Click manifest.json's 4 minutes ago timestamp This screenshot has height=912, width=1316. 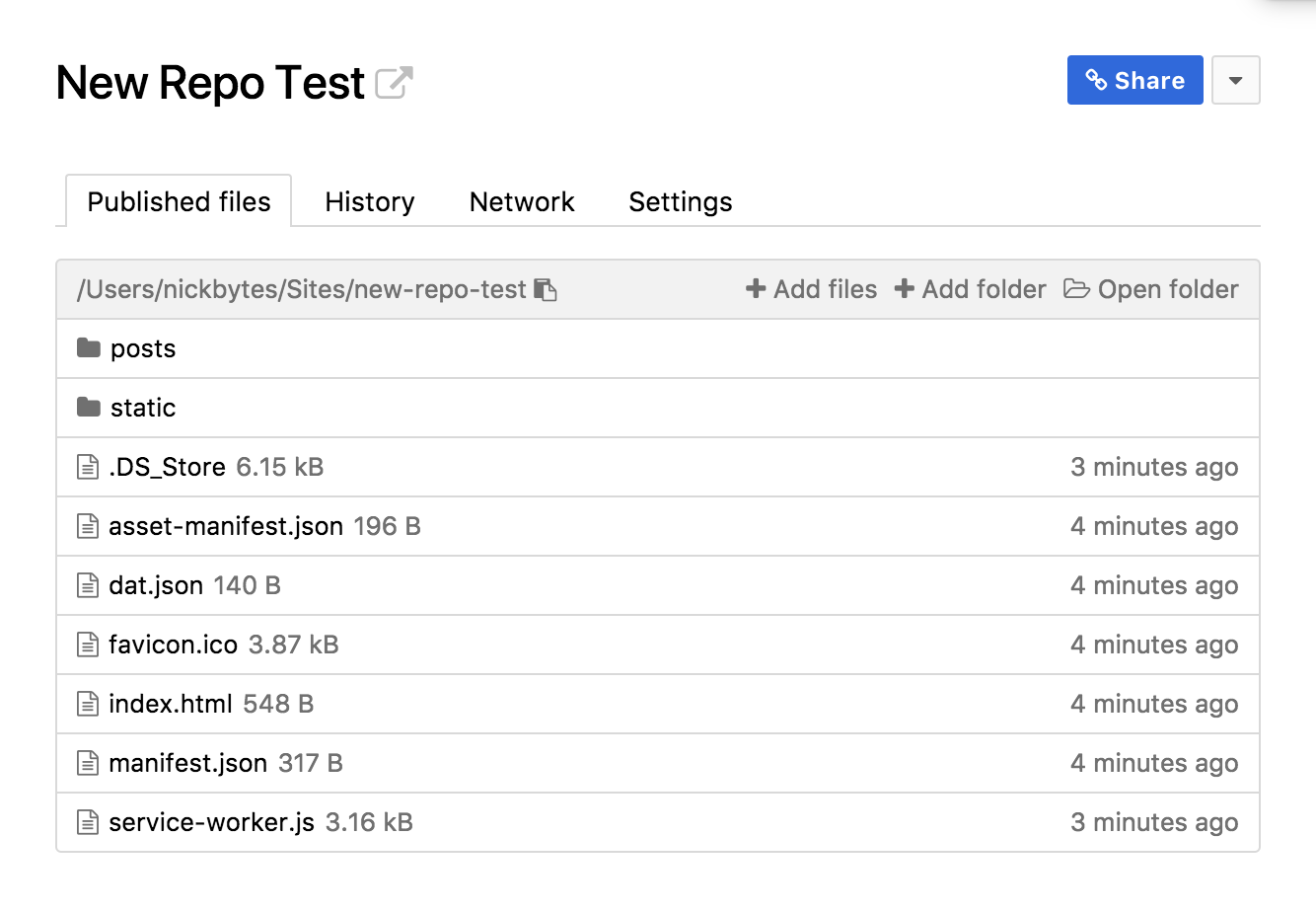(1154, 763)
